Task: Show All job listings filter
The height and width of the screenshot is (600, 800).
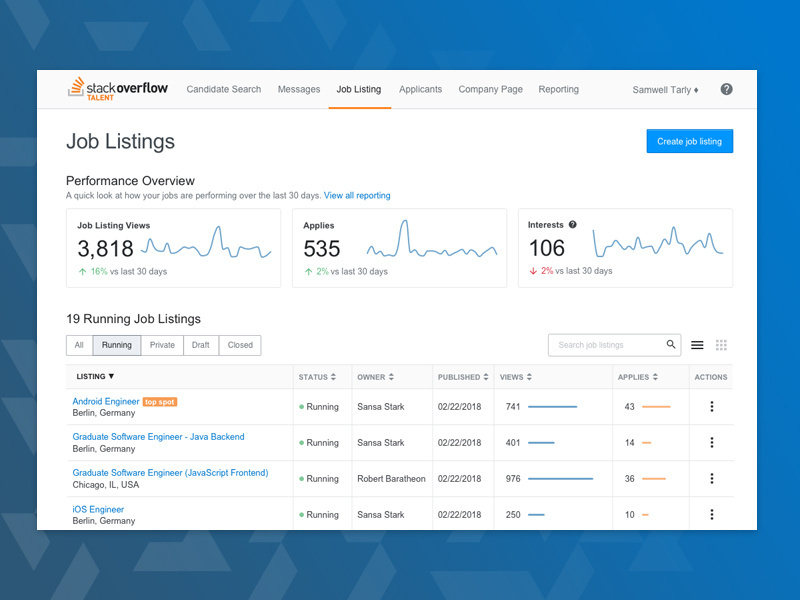Action: 79,345
